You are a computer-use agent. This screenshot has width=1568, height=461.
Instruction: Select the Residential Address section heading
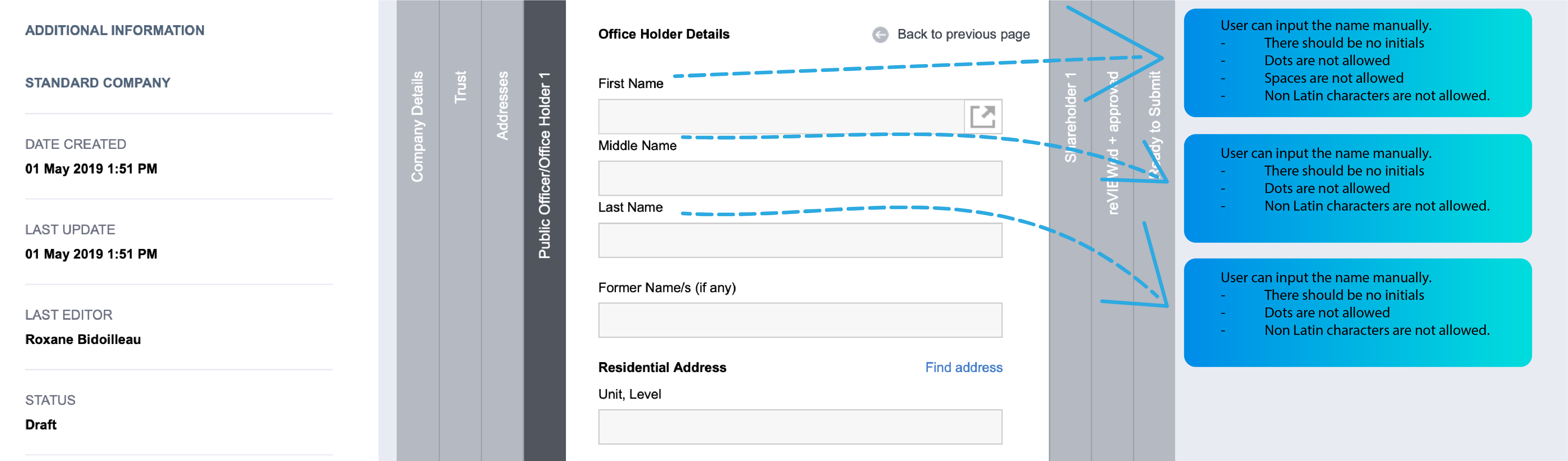(663, 367)
